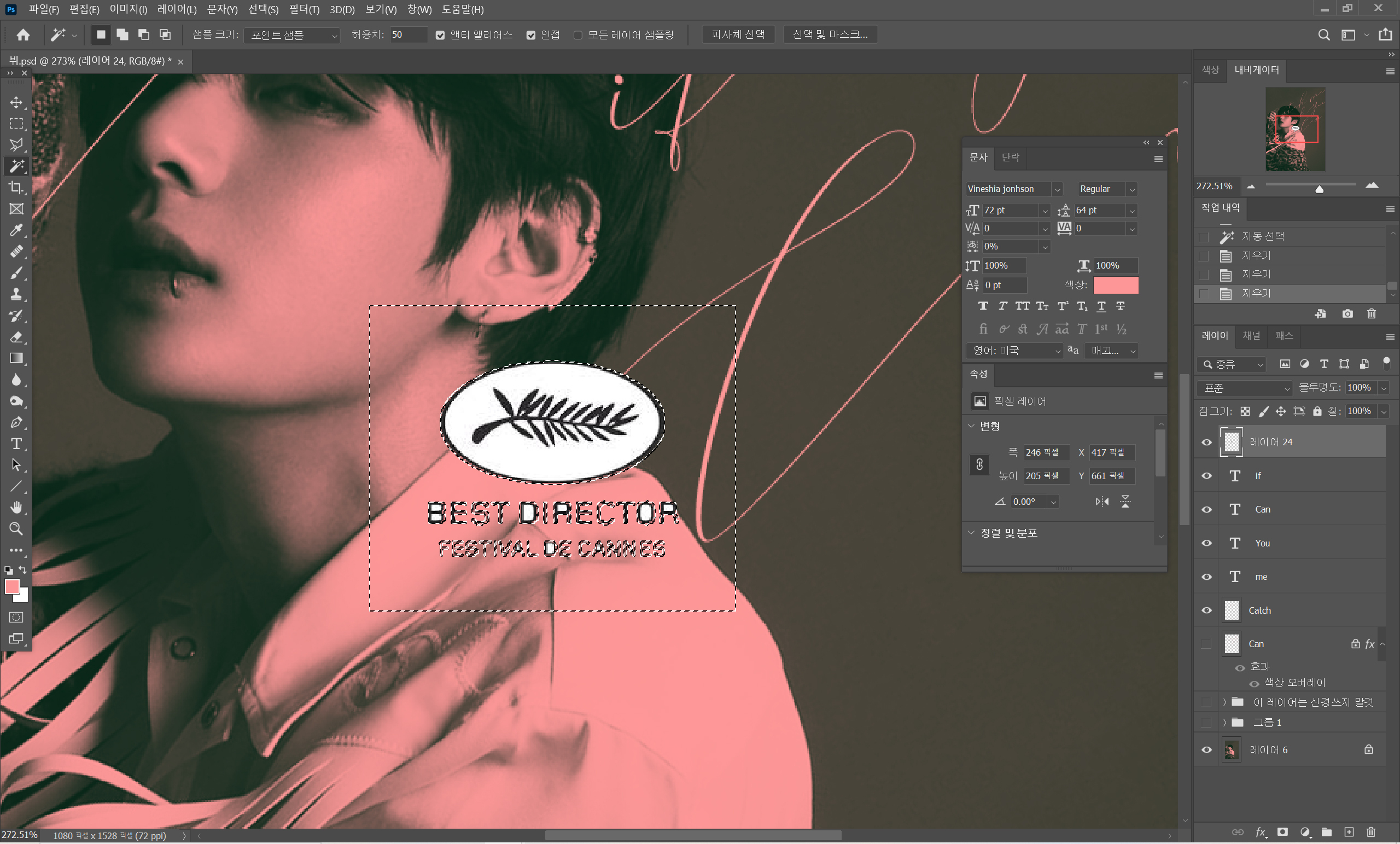
Task: Select the Crop tool
Action: click(16, 188)
